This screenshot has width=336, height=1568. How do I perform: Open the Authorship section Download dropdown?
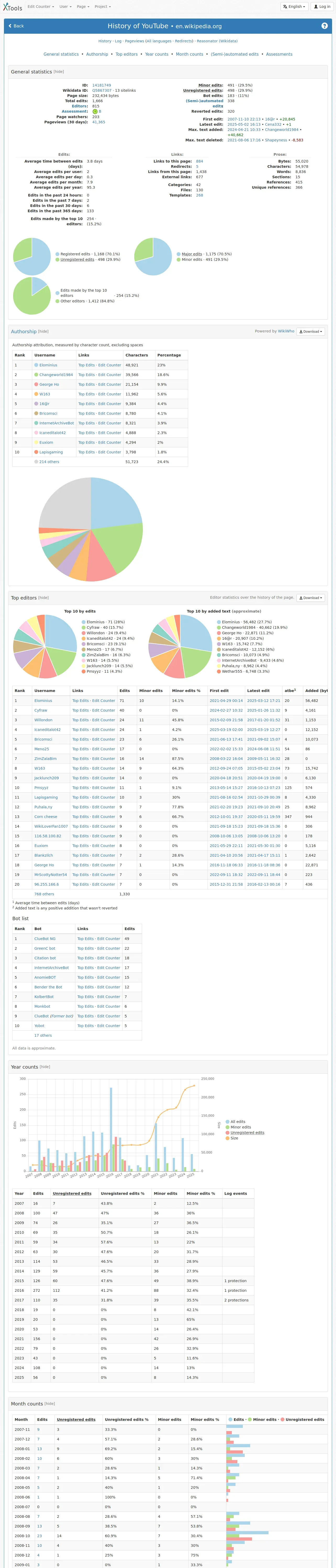310,332
